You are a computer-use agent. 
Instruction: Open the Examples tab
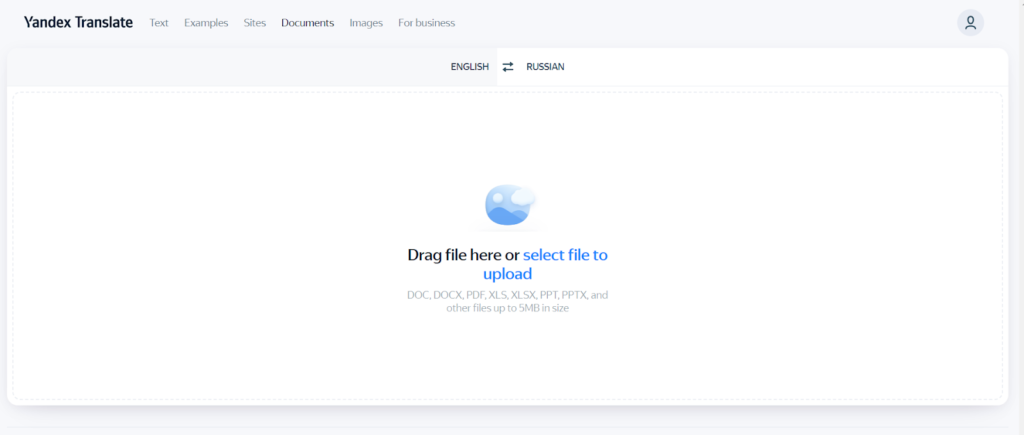point(206,23)
